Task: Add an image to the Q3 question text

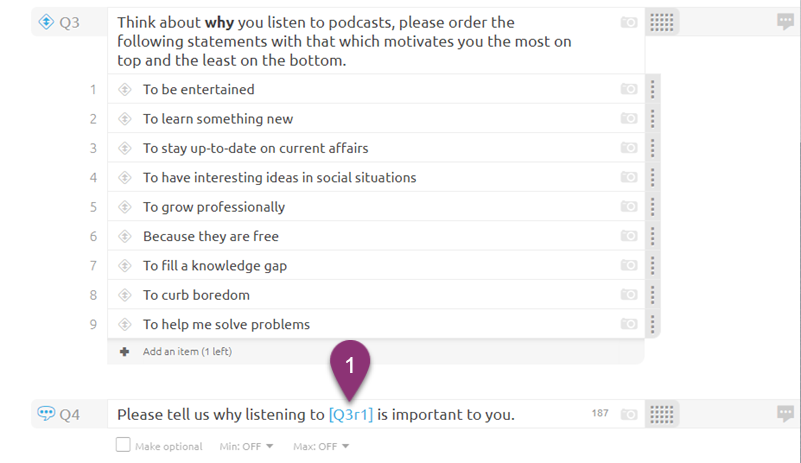Action: point(629,22)
